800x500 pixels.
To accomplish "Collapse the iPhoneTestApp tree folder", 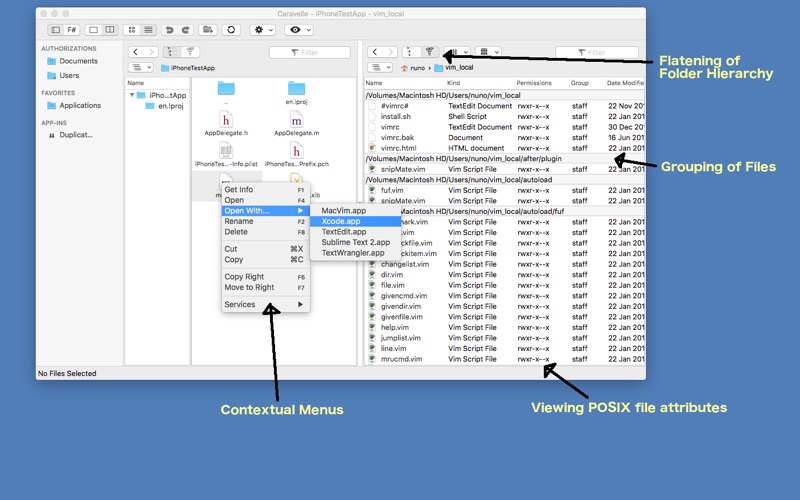I will (x=132, y=95).
